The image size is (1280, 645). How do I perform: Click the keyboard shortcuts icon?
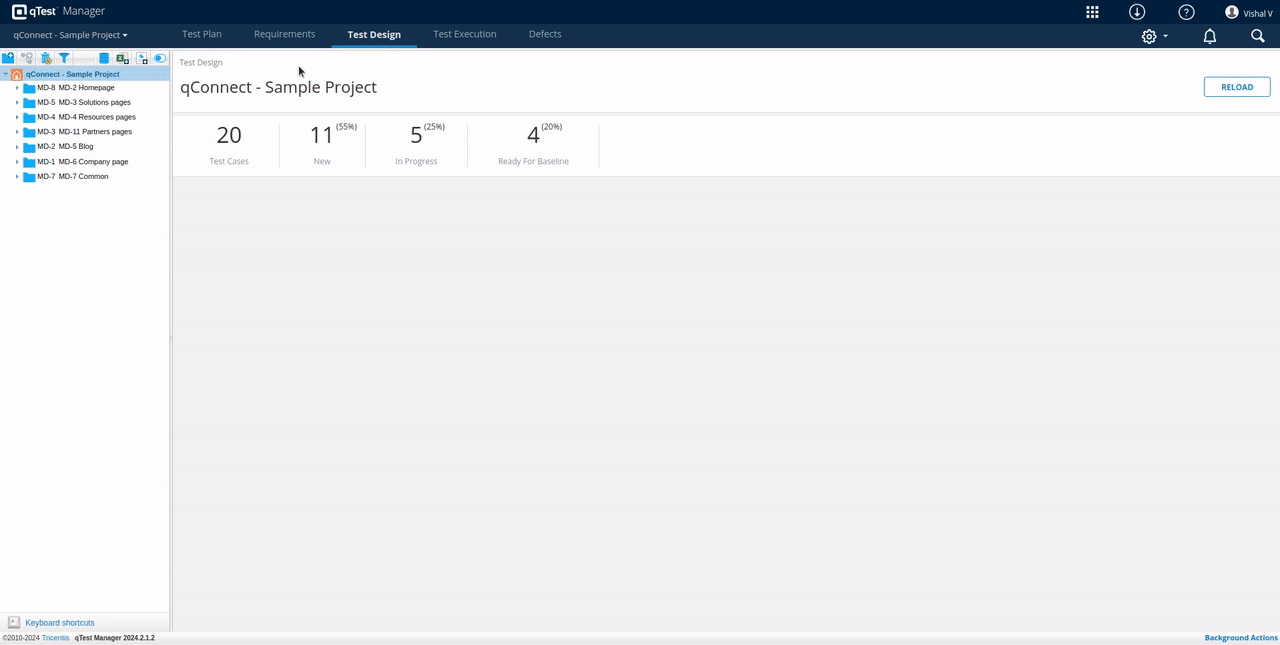click(14, 622)
